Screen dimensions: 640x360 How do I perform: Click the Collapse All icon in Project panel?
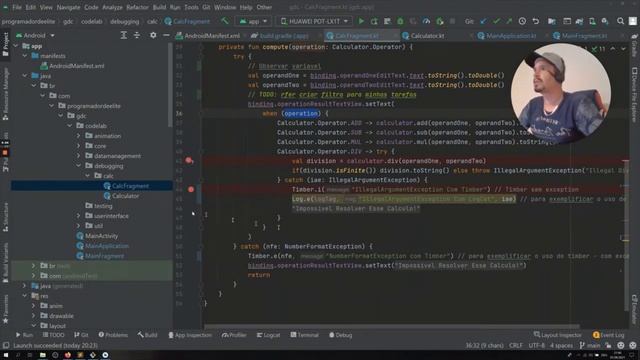tap(137, 36)
